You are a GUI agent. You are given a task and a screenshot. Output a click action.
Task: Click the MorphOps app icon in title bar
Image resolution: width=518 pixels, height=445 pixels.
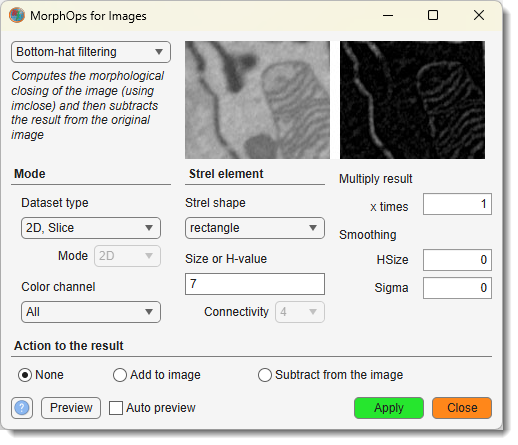(x=17, y=15)
